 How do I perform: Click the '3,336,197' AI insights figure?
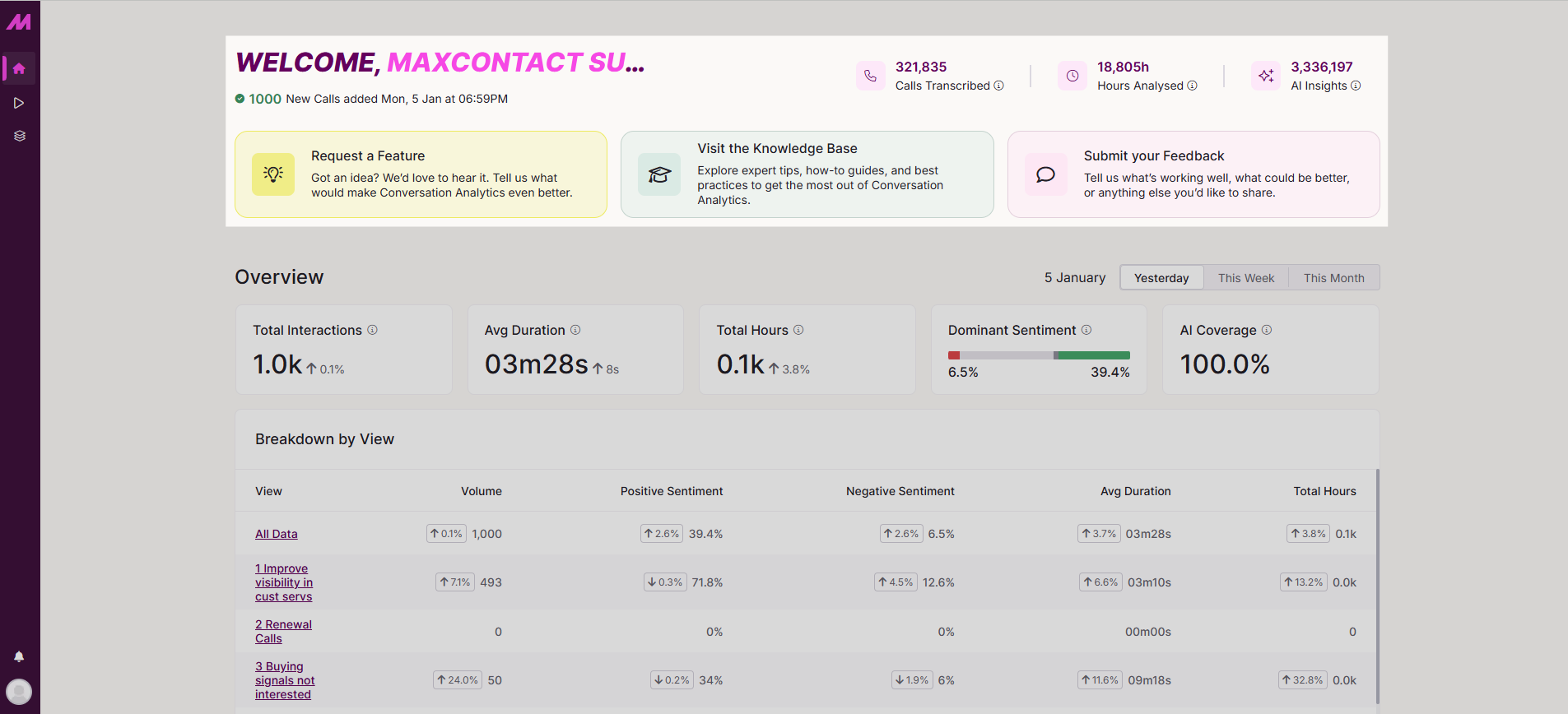[x=1322, y=67]
